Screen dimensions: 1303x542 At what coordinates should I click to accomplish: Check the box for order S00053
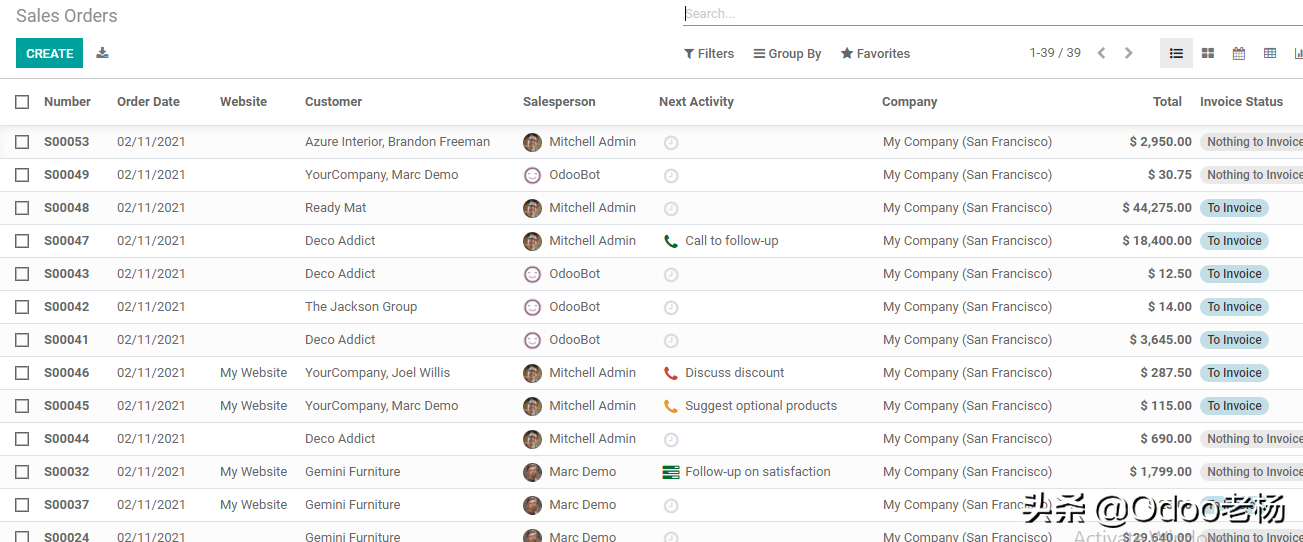click(22, 142)
